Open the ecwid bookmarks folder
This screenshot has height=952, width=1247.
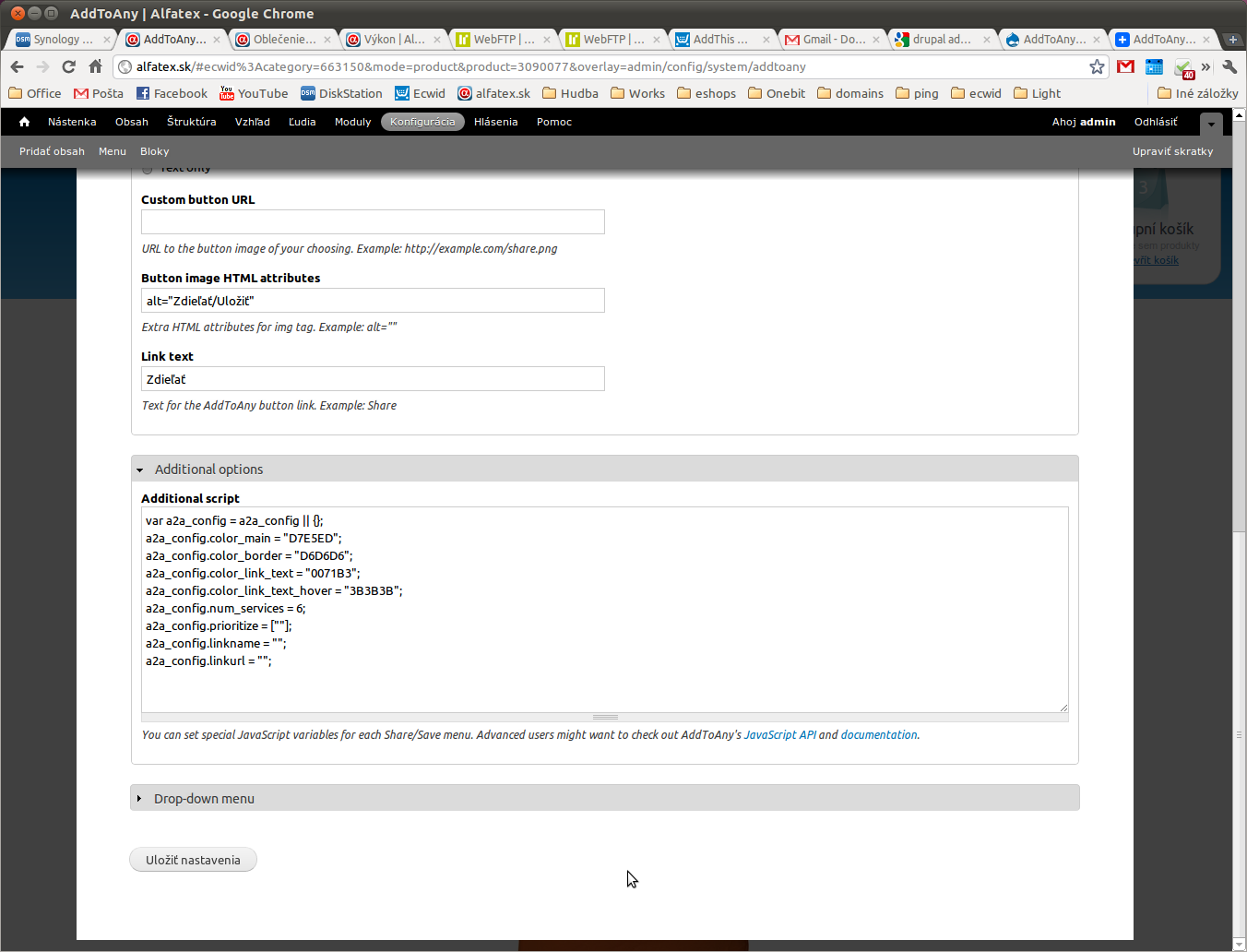tap(976, 93)
